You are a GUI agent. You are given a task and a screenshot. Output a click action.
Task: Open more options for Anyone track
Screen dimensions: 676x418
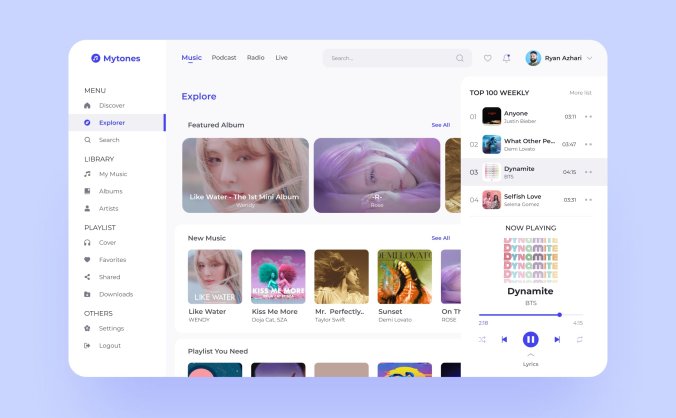coord(588,117)
